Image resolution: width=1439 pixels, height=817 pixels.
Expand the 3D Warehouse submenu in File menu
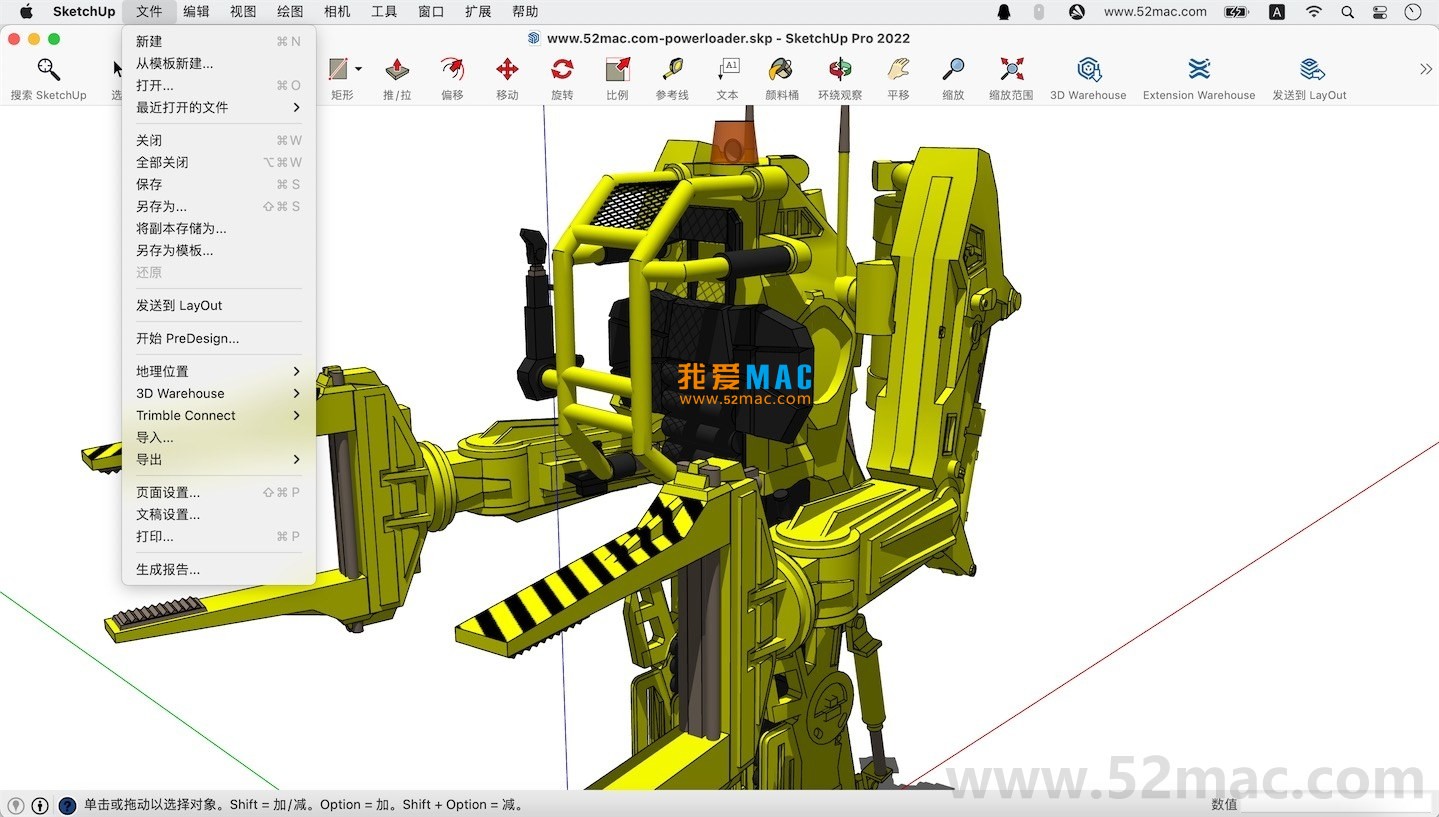(x=219, y=393)
